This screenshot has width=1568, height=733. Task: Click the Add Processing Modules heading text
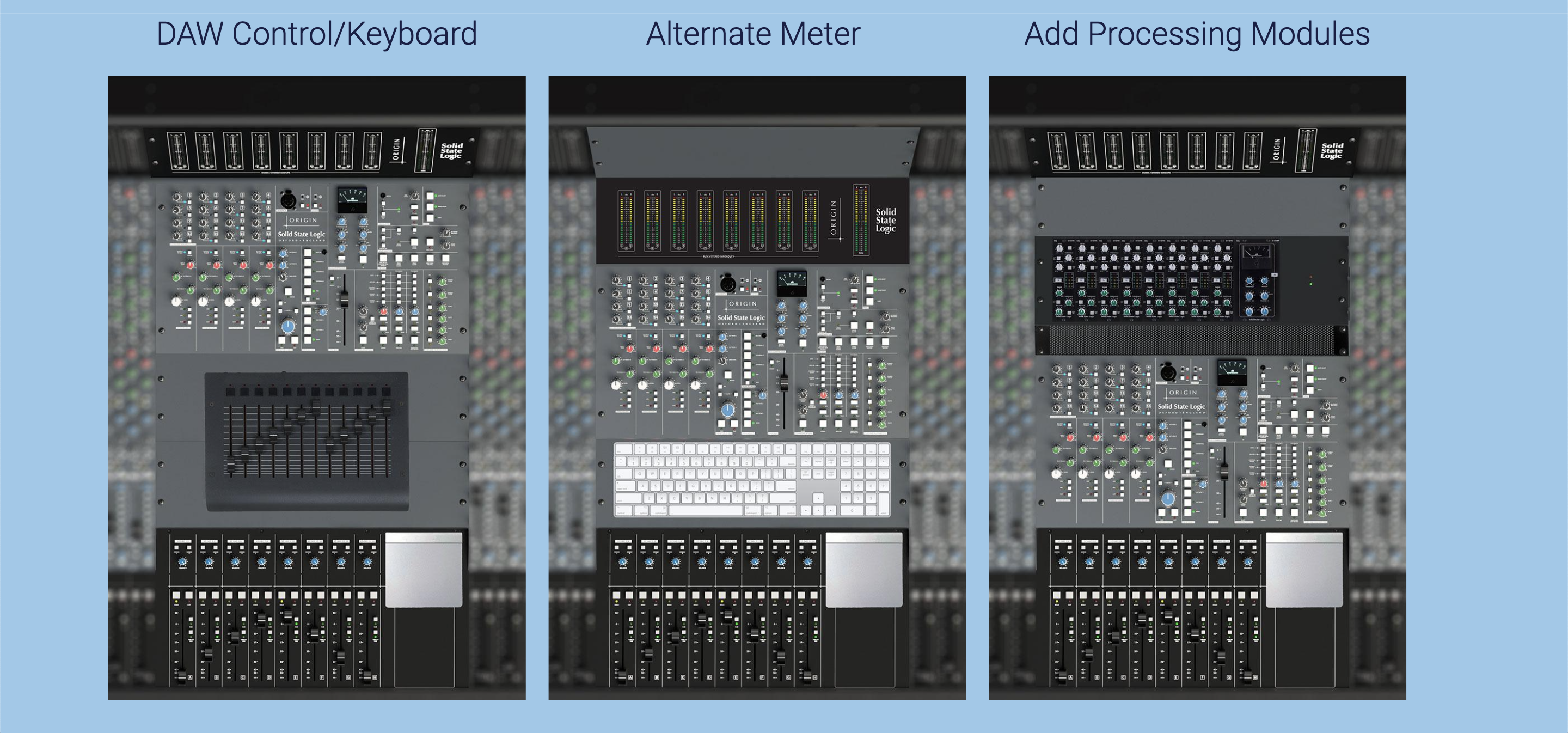[1197, 34]
